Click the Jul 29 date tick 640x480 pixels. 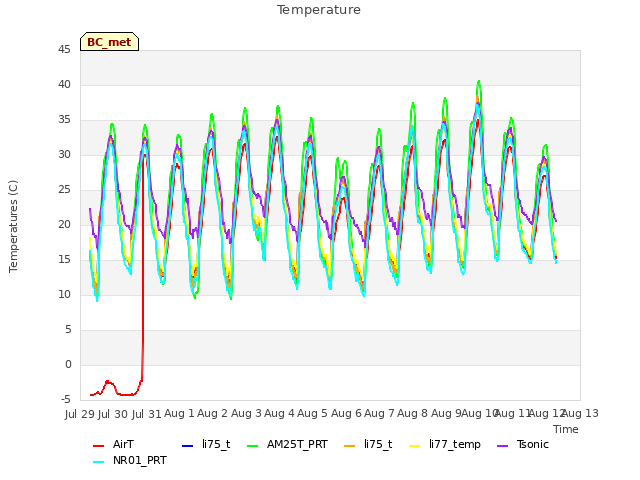tap(79, 414)
